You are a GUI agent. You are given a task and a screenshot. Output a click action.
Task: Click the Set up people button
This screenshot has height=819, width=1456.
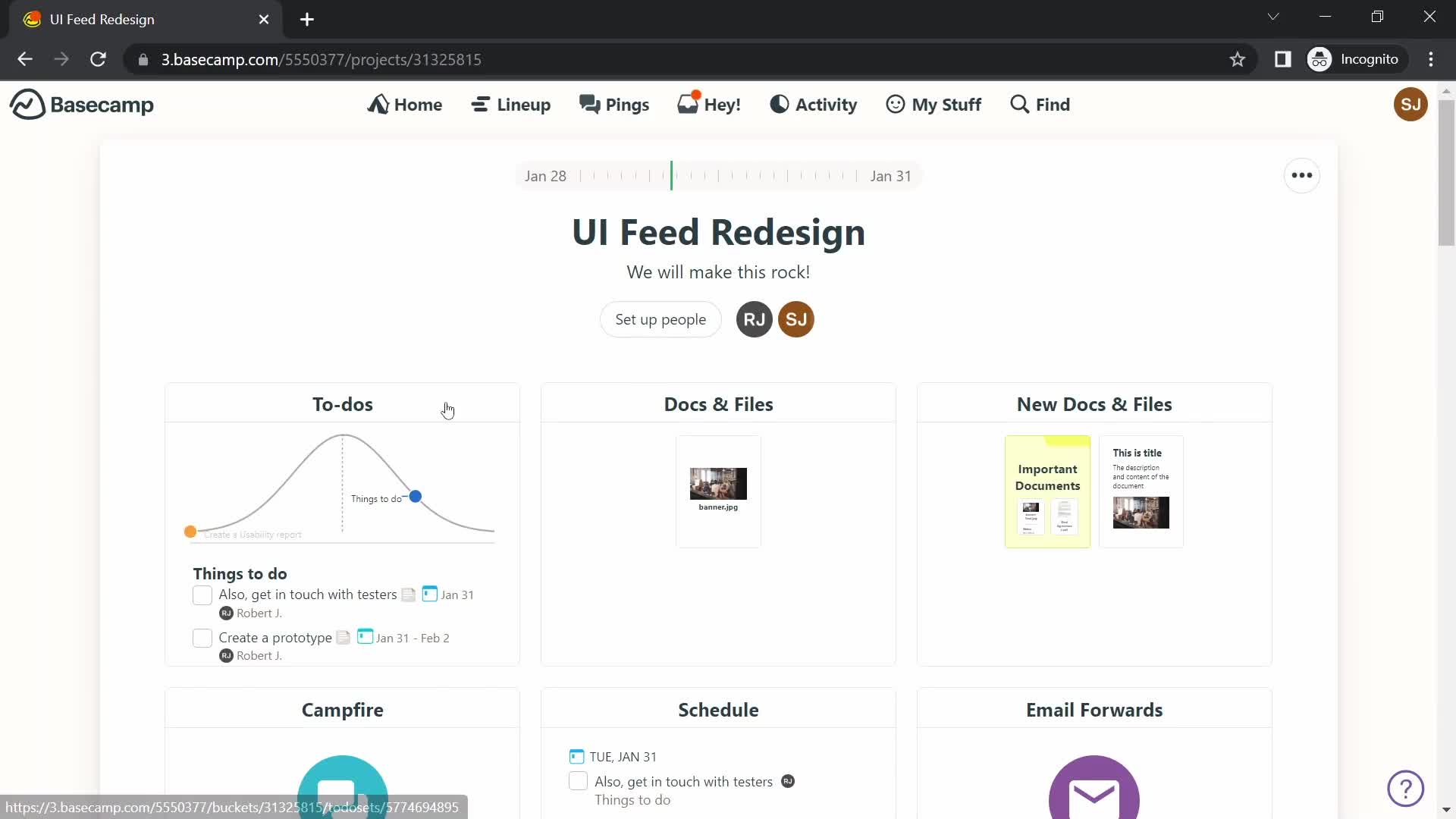pos(660,319)
